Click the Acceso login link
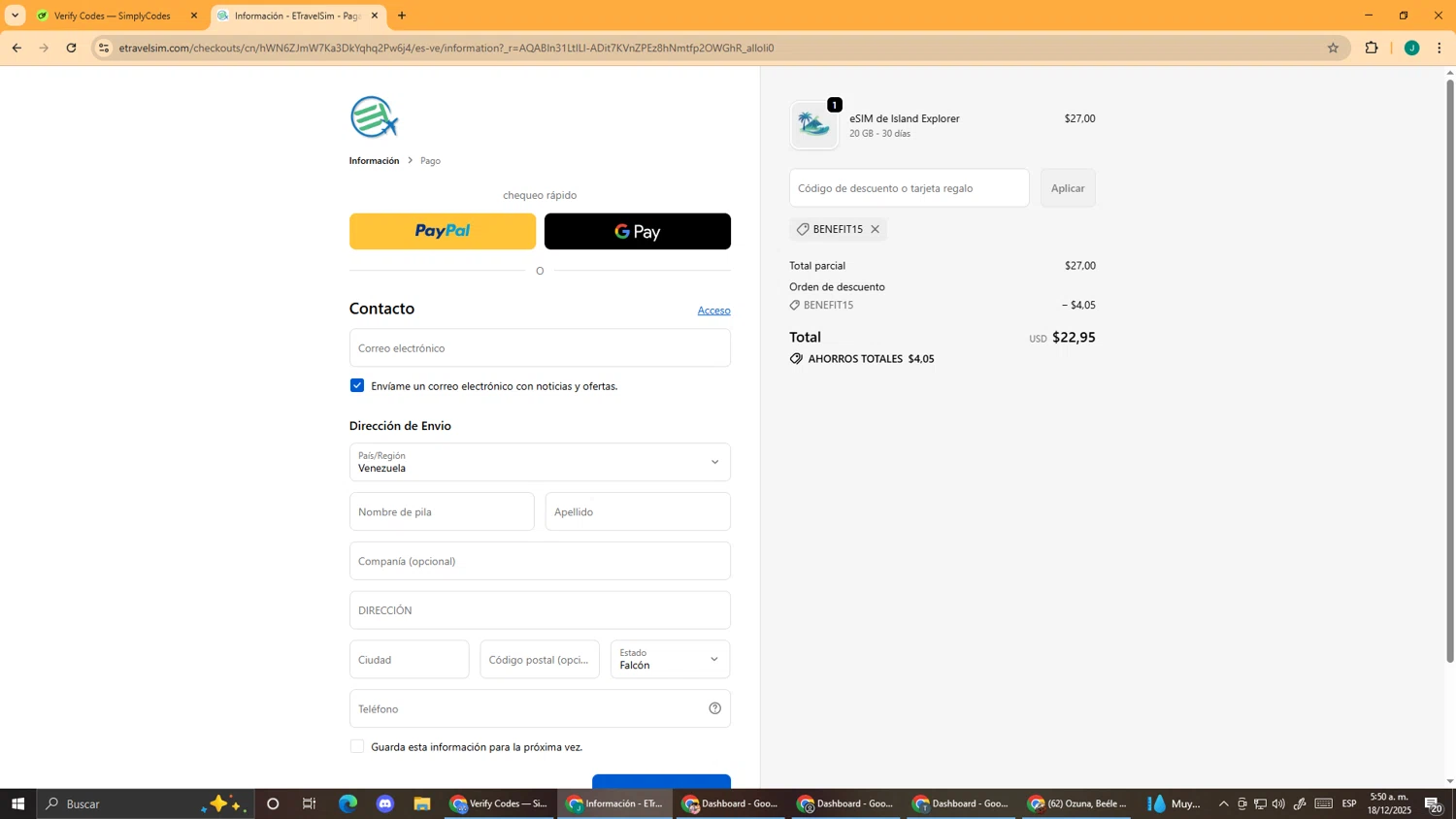1456x819 pixels. point(713,311)
